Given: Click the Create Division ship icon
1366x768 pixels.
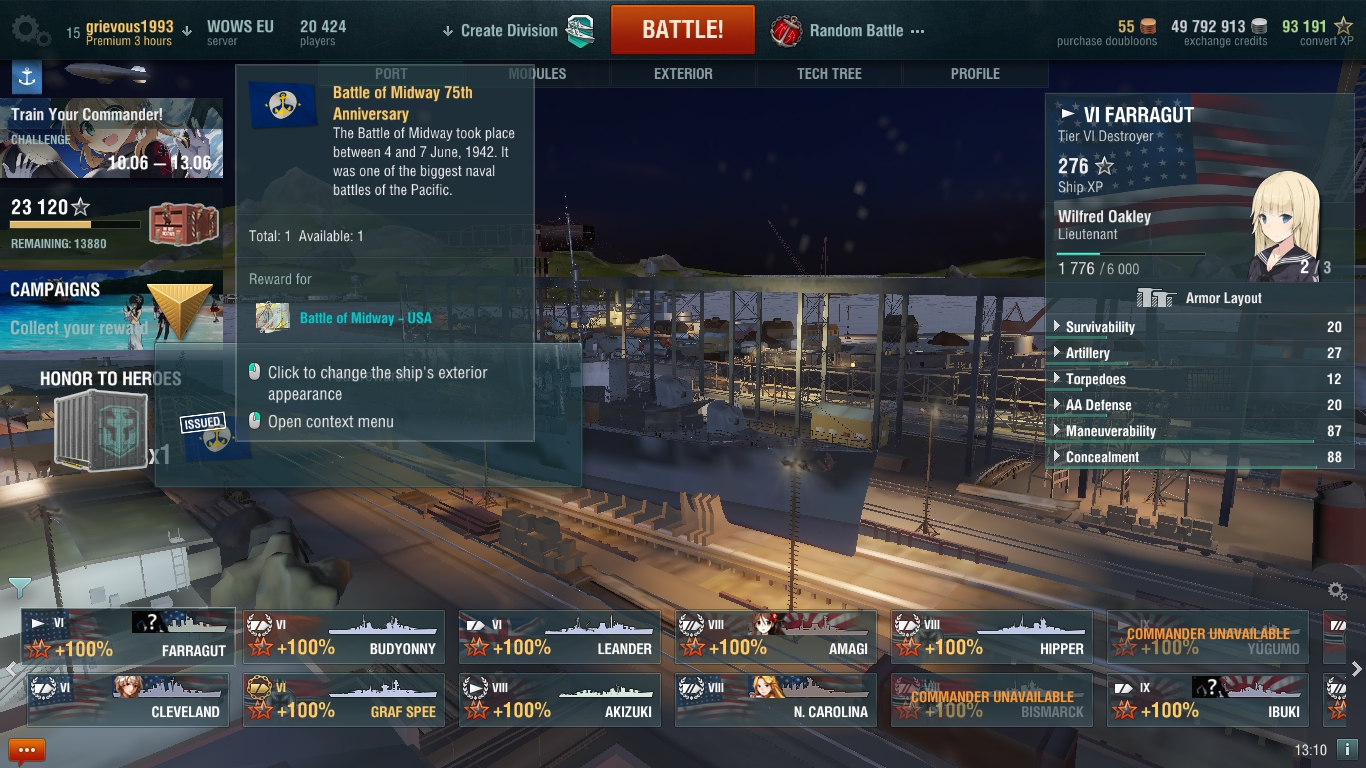Looking at the screenshot, I should click(580, 30).
